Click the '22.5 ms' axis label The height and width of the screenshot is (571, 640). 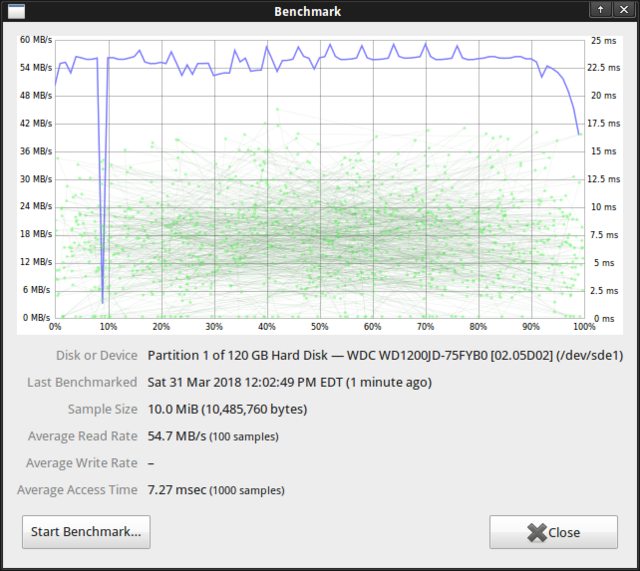[604, 67]
